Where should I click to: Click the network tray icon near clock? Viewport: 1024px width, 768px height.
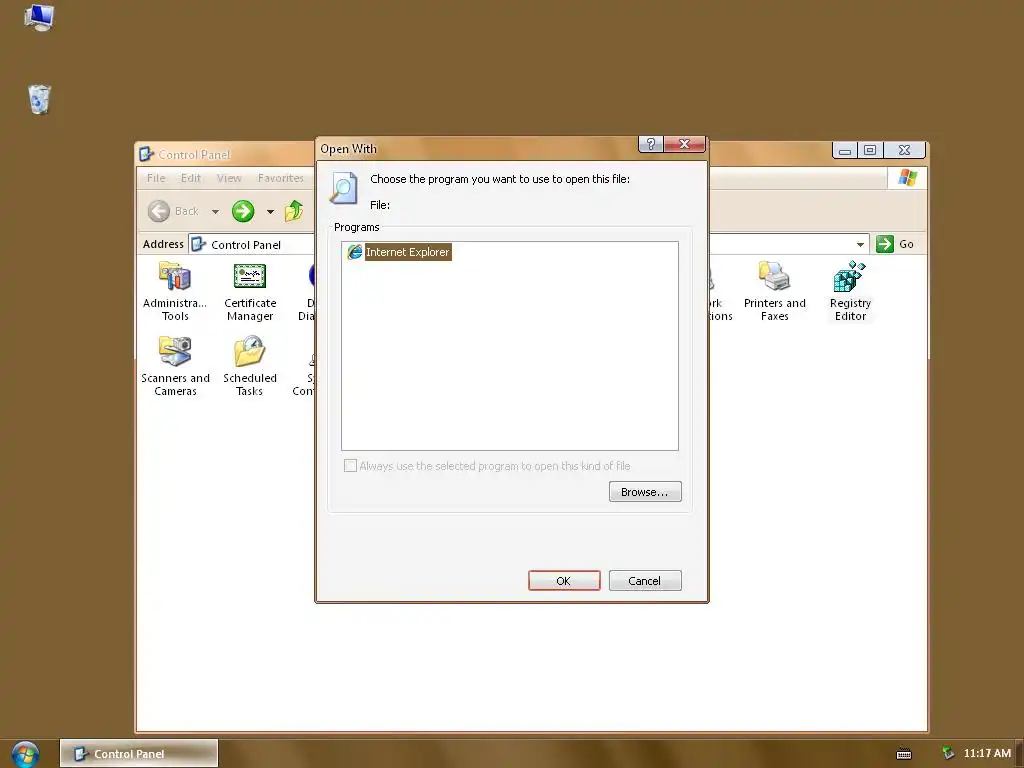948,754
